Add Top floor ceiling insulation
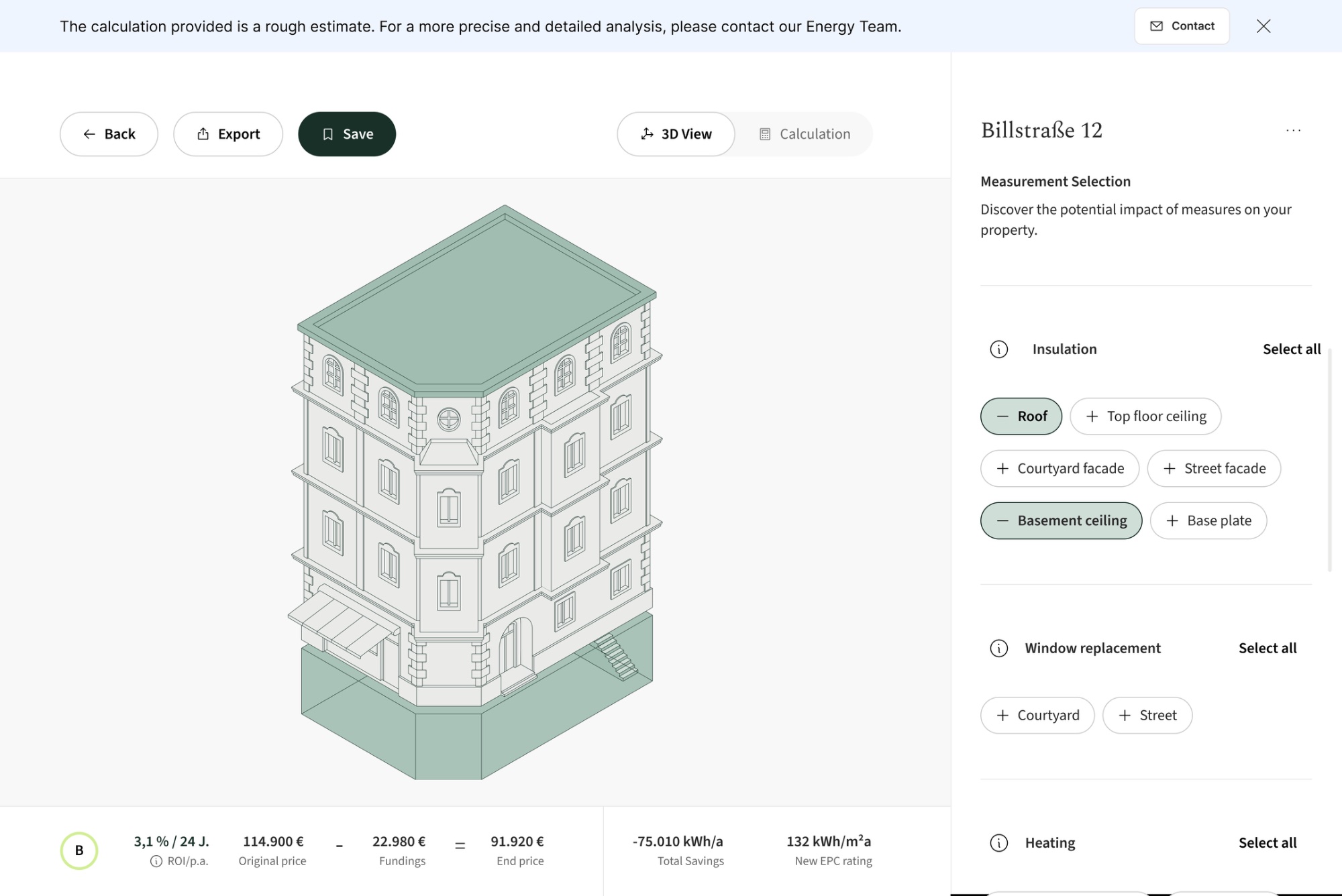 1145,416
